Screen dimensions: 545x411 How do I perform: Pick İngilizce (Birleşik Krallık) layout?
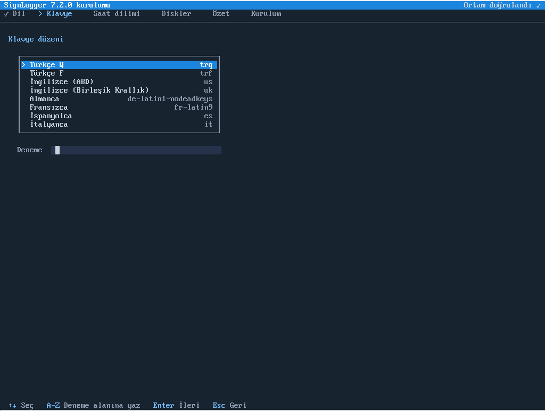pos(119,90)
